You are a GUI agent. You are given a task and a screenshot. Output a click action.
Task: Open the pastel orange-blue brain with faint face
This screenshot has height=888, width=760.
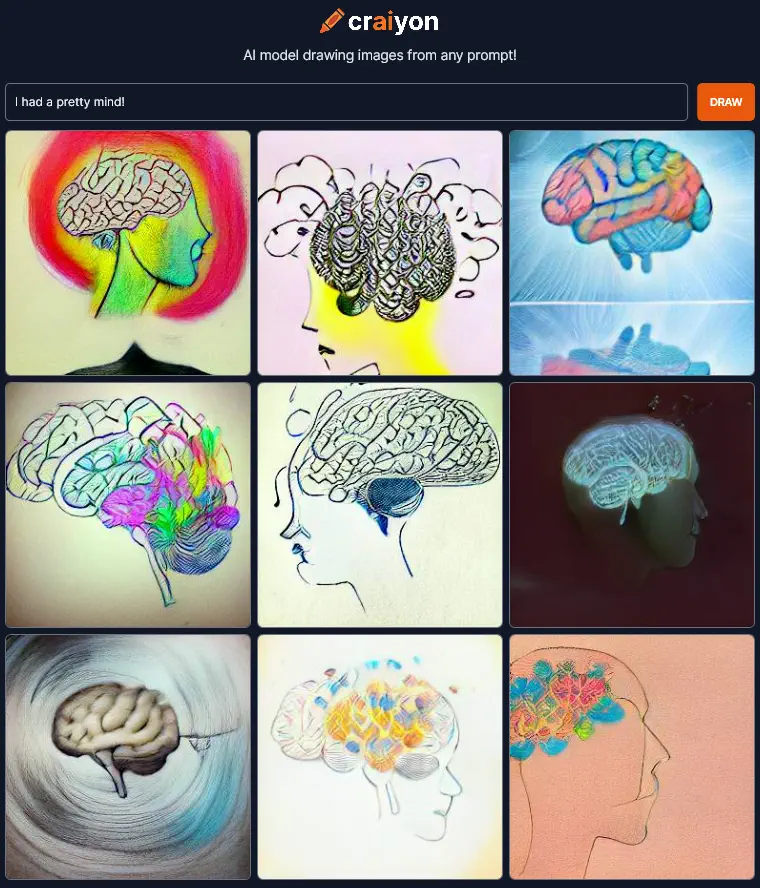click(379, 757)
